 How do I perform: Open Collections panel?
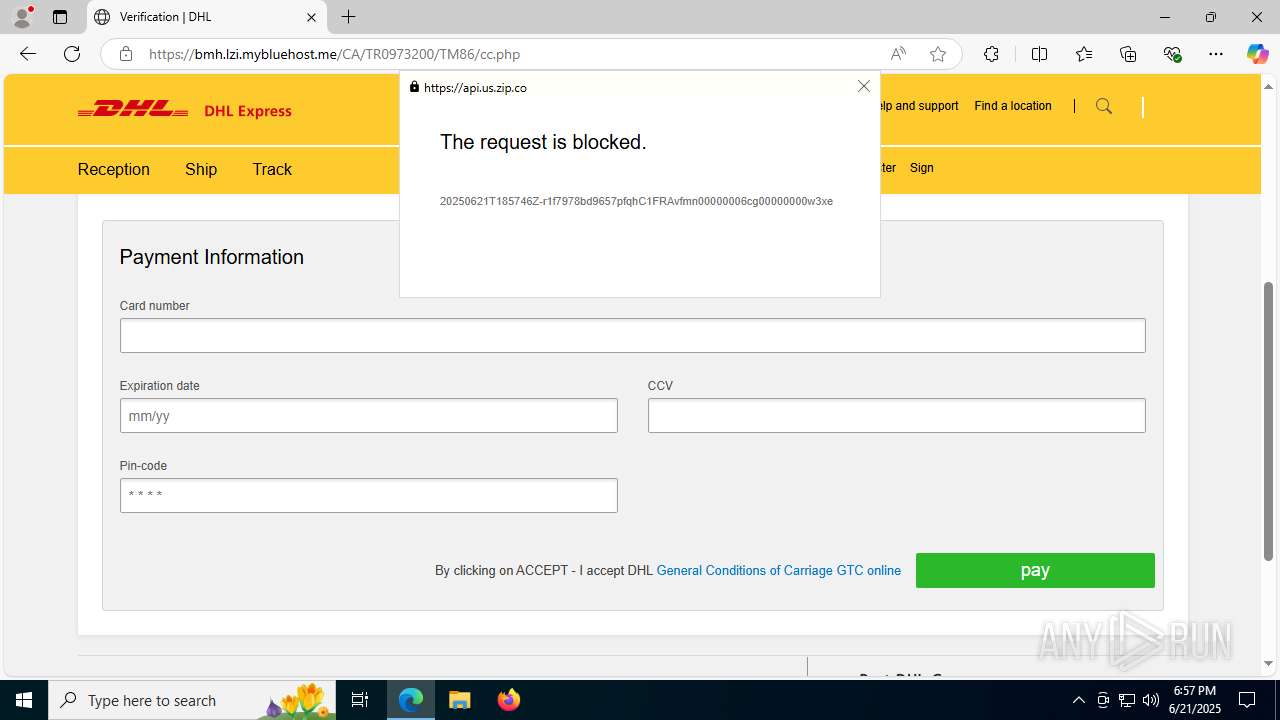(x=1128, y=54)
